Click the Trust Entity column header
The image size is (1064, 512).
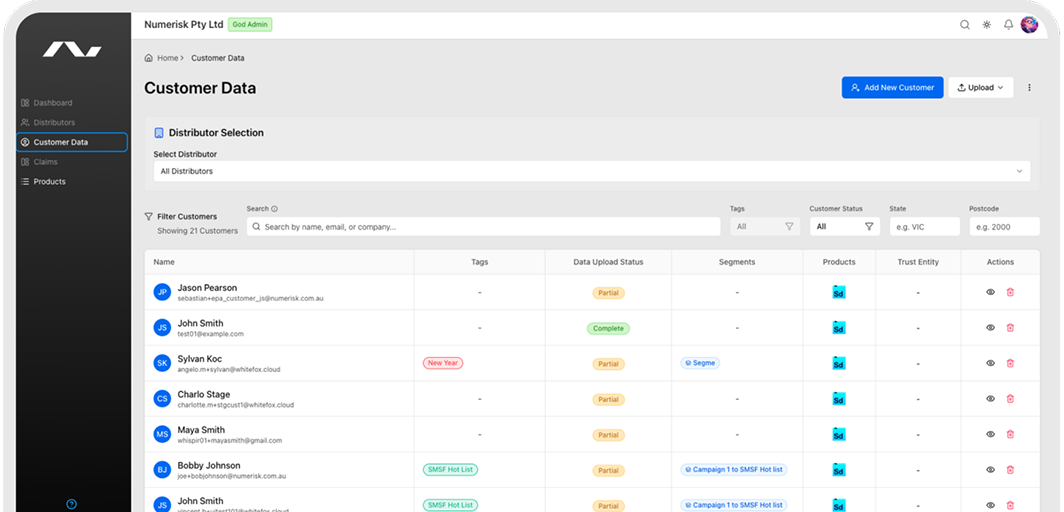(x=918, y=262)
